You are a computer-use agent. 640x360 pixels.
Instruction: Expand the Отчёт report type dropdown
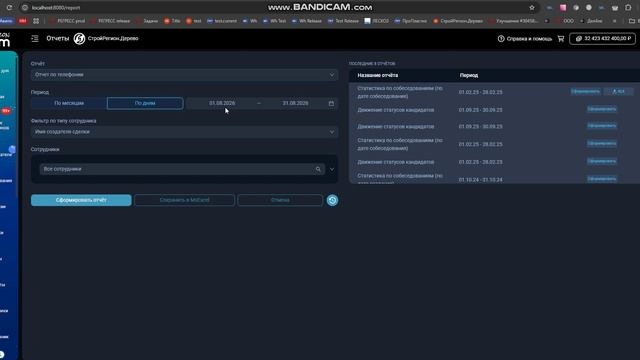[x=184, y=75]
